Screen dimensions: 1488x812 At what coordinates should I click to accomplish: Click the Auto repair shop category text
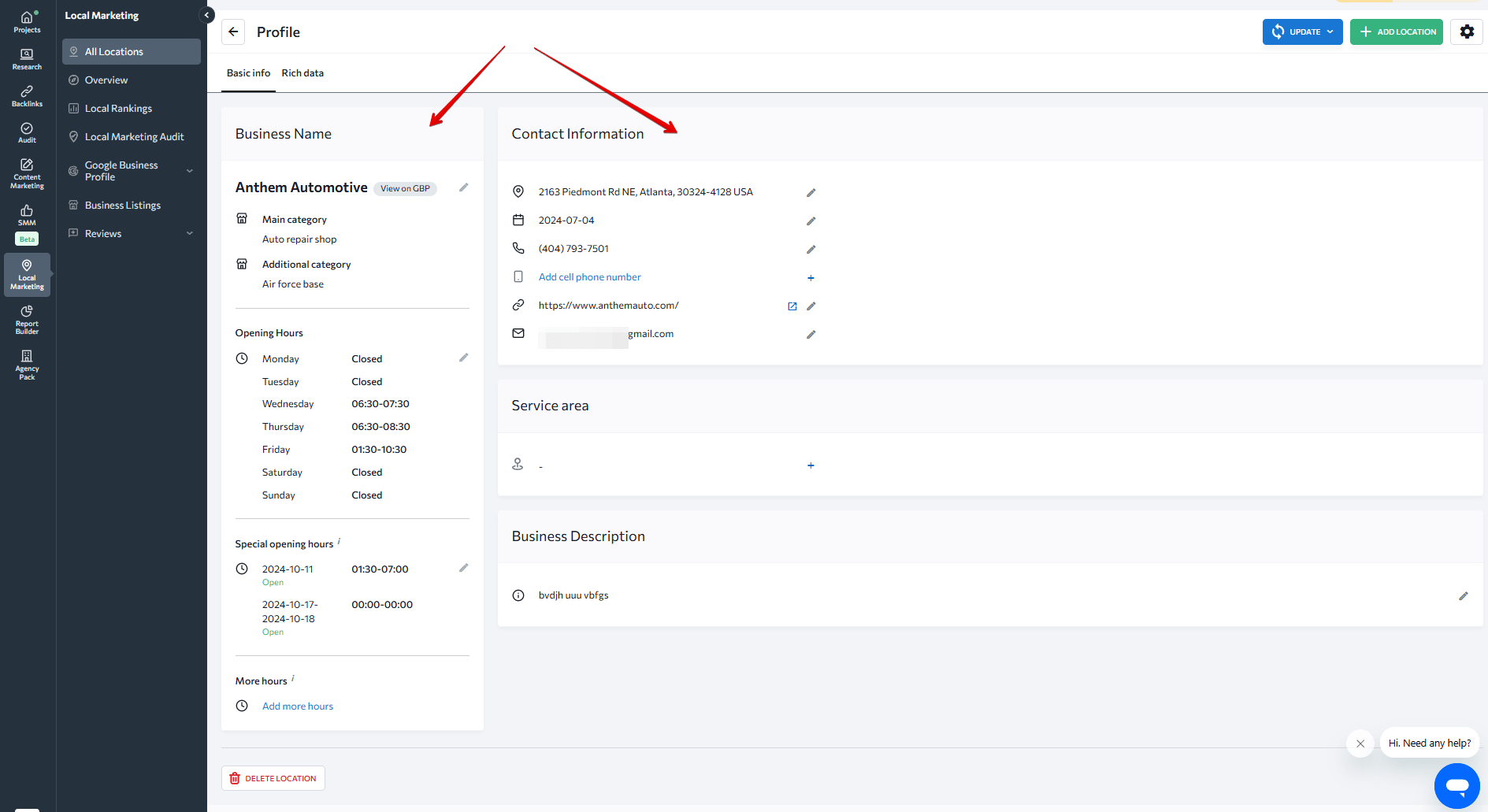(x=299, y=239)
